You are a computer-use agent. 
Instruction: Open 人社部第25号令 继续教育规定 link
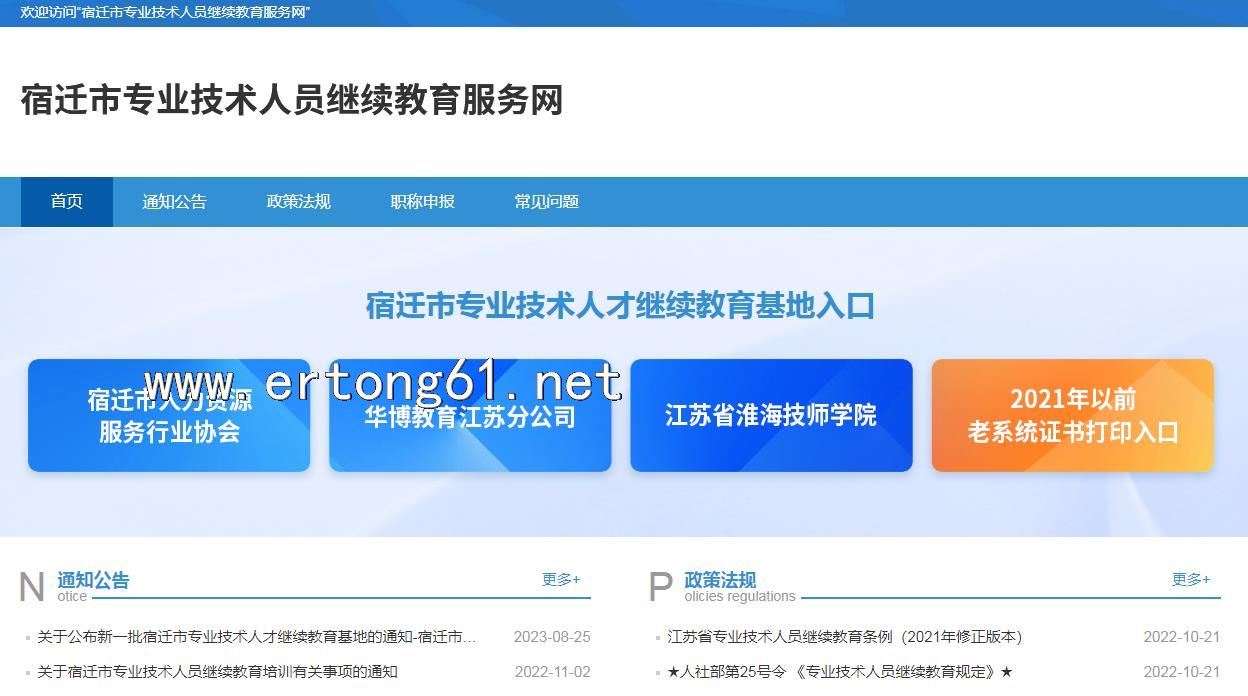point(839,672)
